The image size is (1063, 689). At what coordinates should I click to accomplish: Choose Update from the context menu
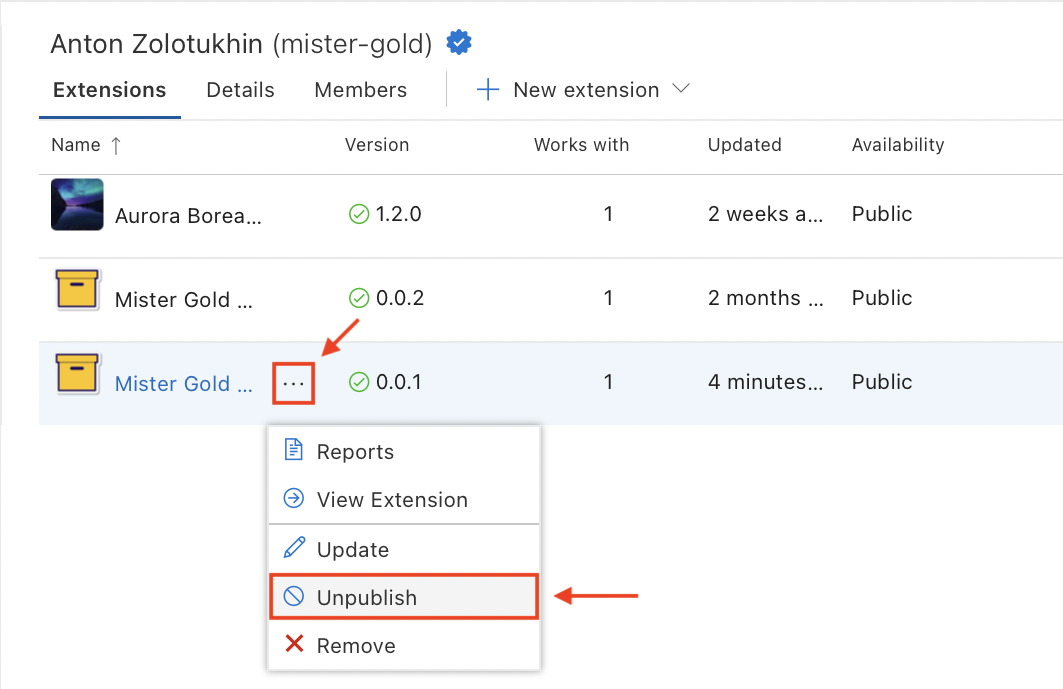pyautogui.click(x=404, y=549)
